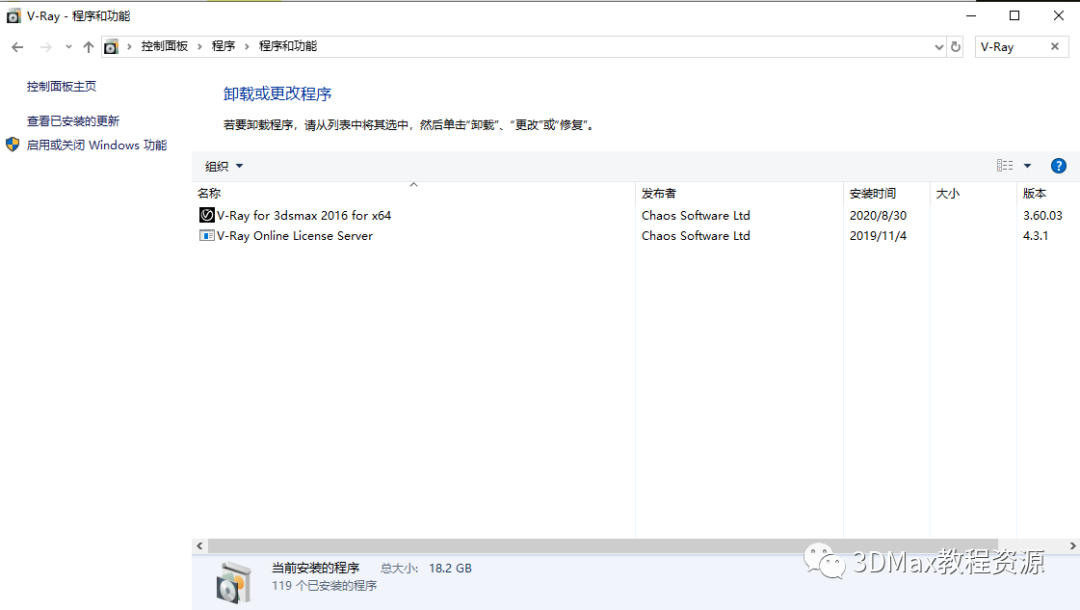Open 查看已安装的更新 link
This screenshot has width=1080, height=610.
73,120
